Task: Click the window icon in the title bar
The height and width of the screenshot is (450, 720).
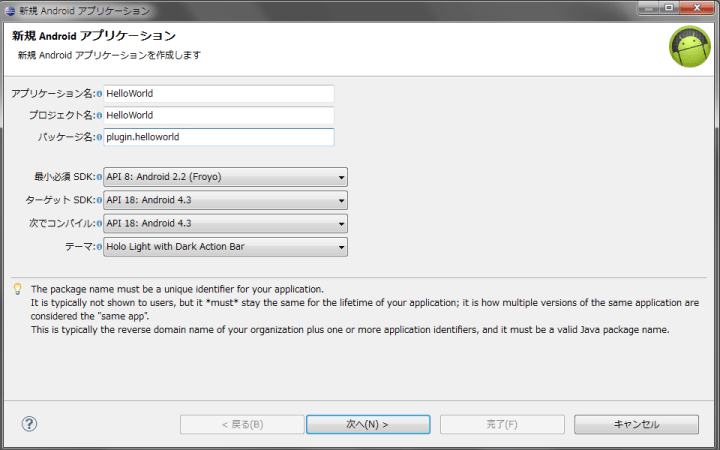Action: coord(10,10)
